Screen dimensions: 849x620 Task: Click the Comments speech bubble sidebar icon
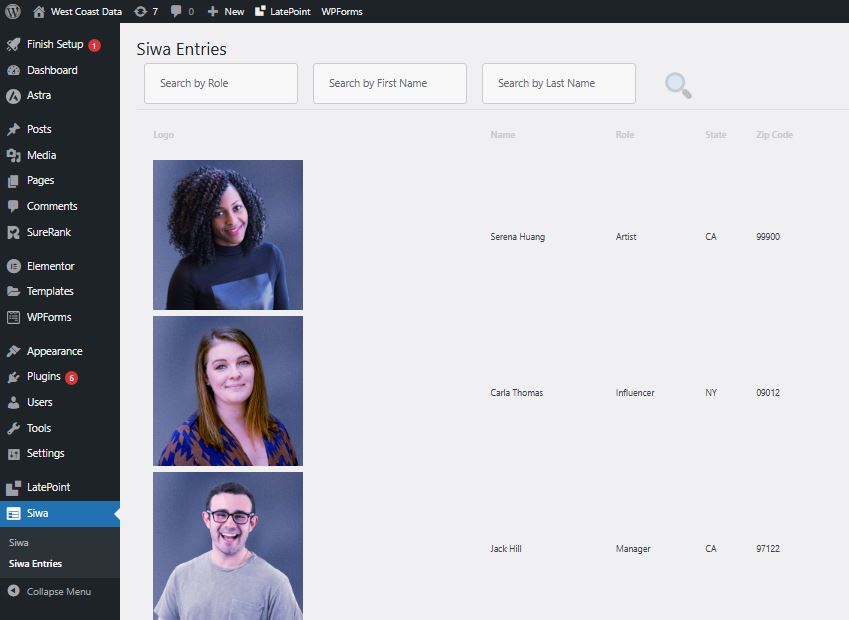click(x=14, y=206)
